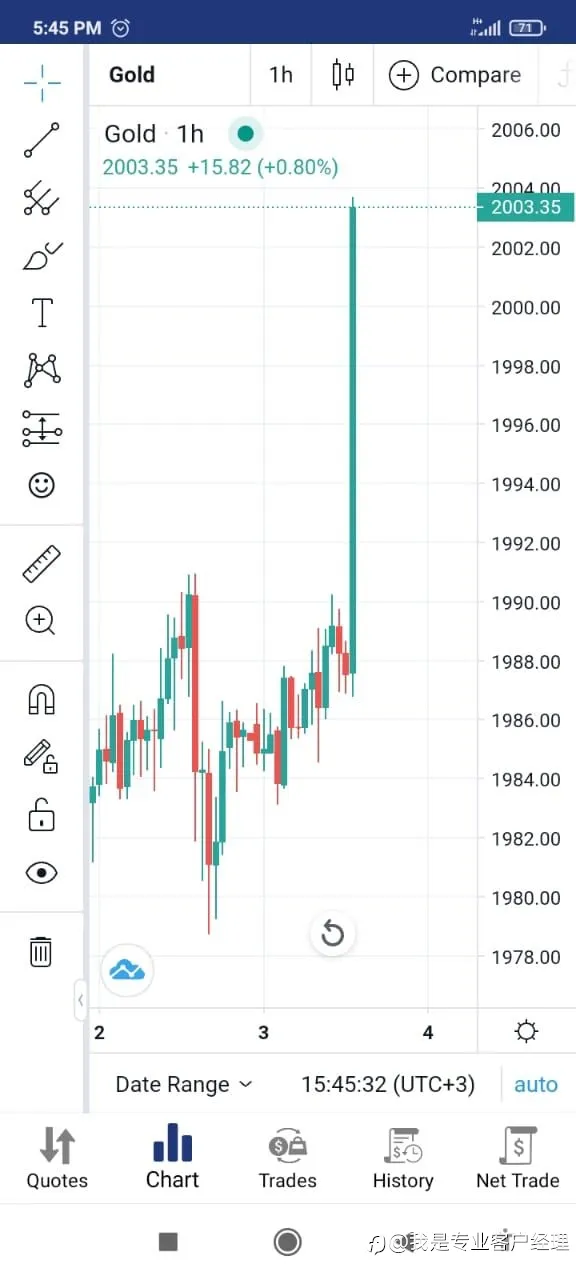
Task: Open the pitchfork drawing tools
Action: 42,198
